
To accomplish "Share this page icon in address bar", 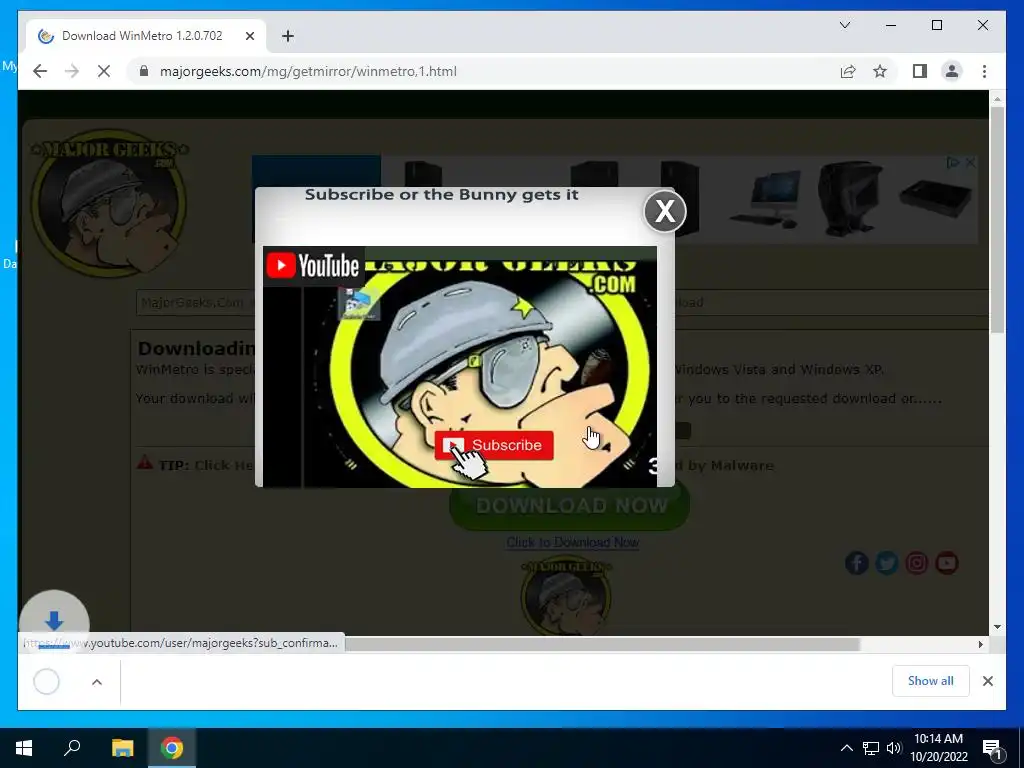I will point(848,71).
